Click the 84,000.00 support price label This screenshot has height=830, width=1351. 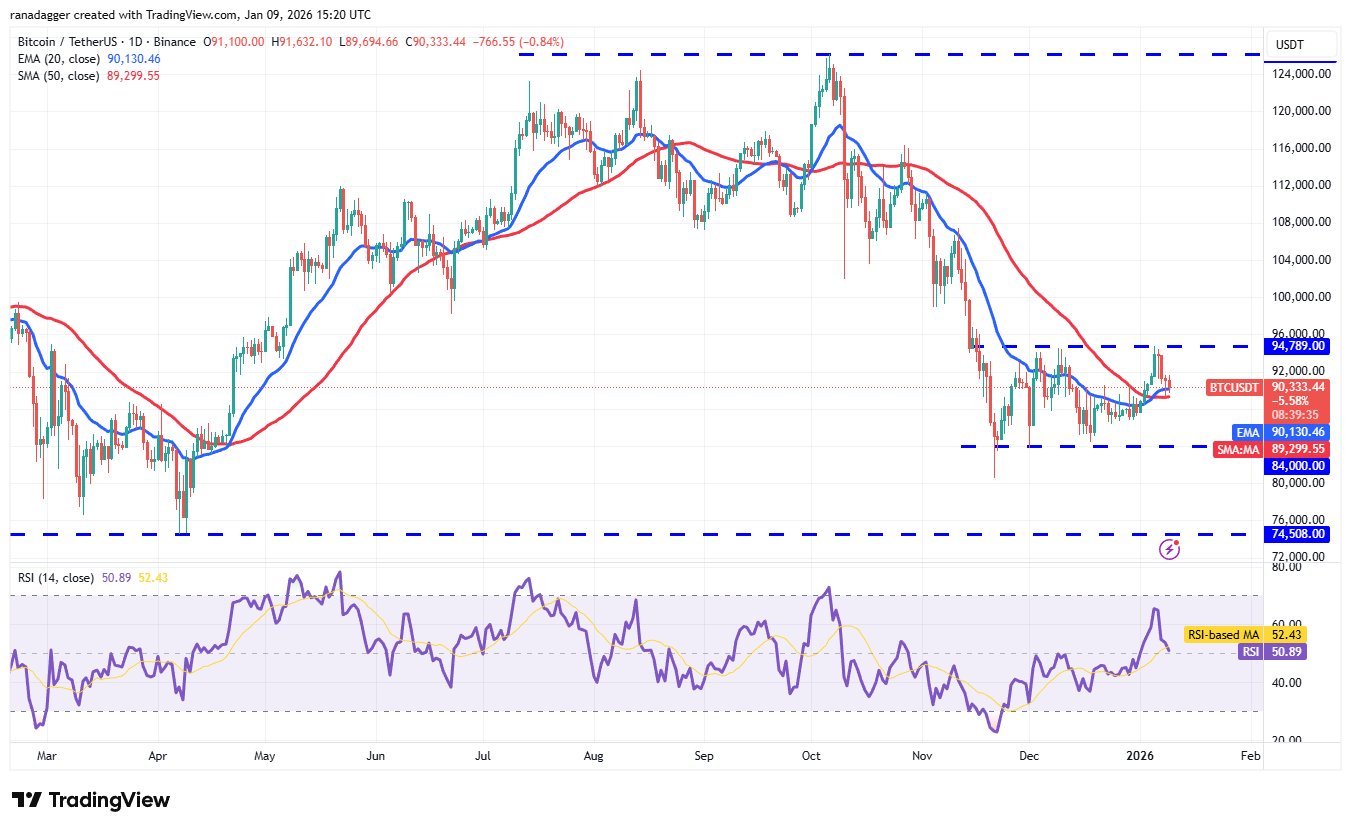coord(1299,466)
